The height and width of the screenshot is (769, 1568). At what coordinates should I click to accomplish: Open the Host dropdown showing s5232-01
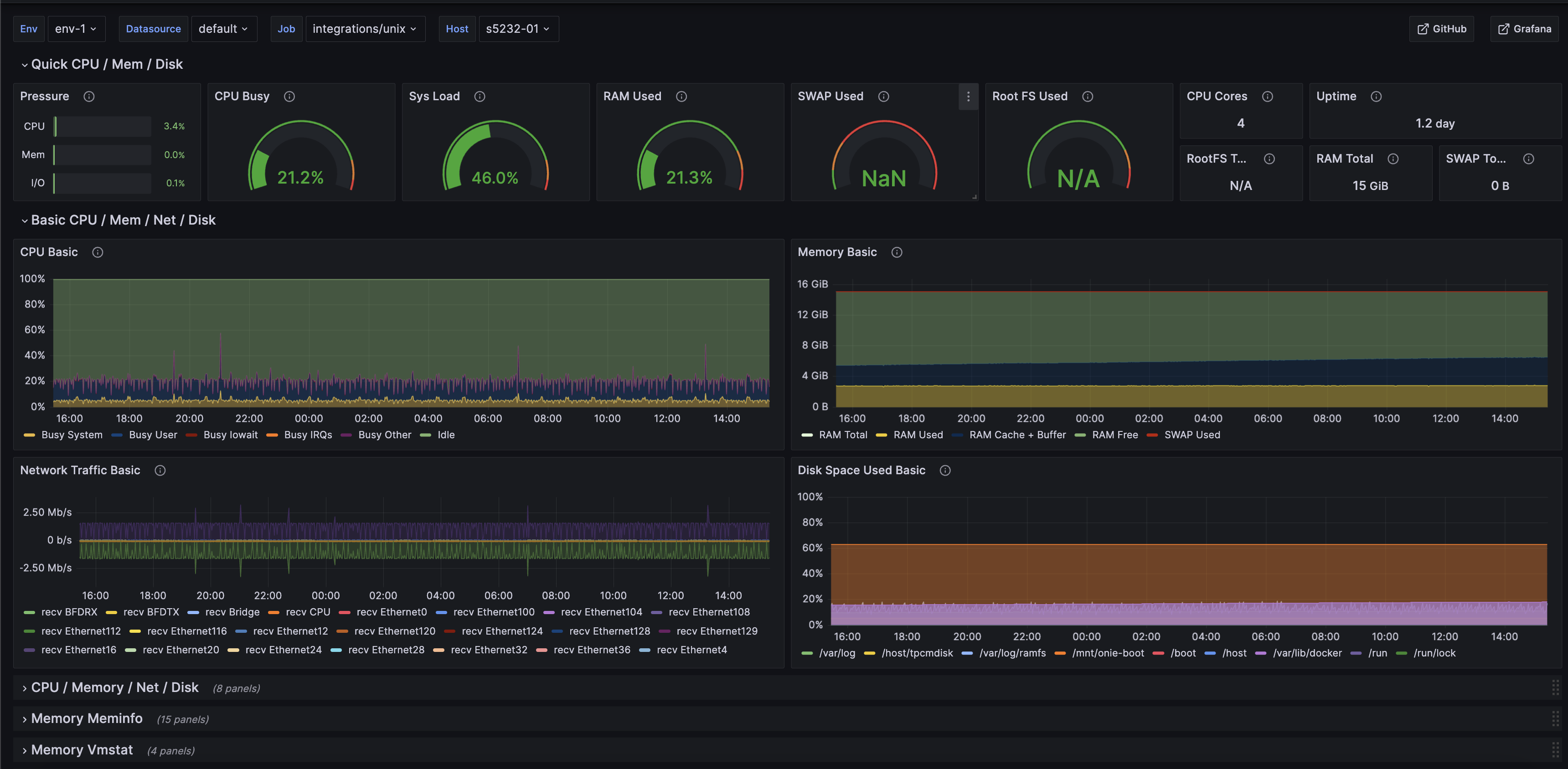(x=518, y=29)
